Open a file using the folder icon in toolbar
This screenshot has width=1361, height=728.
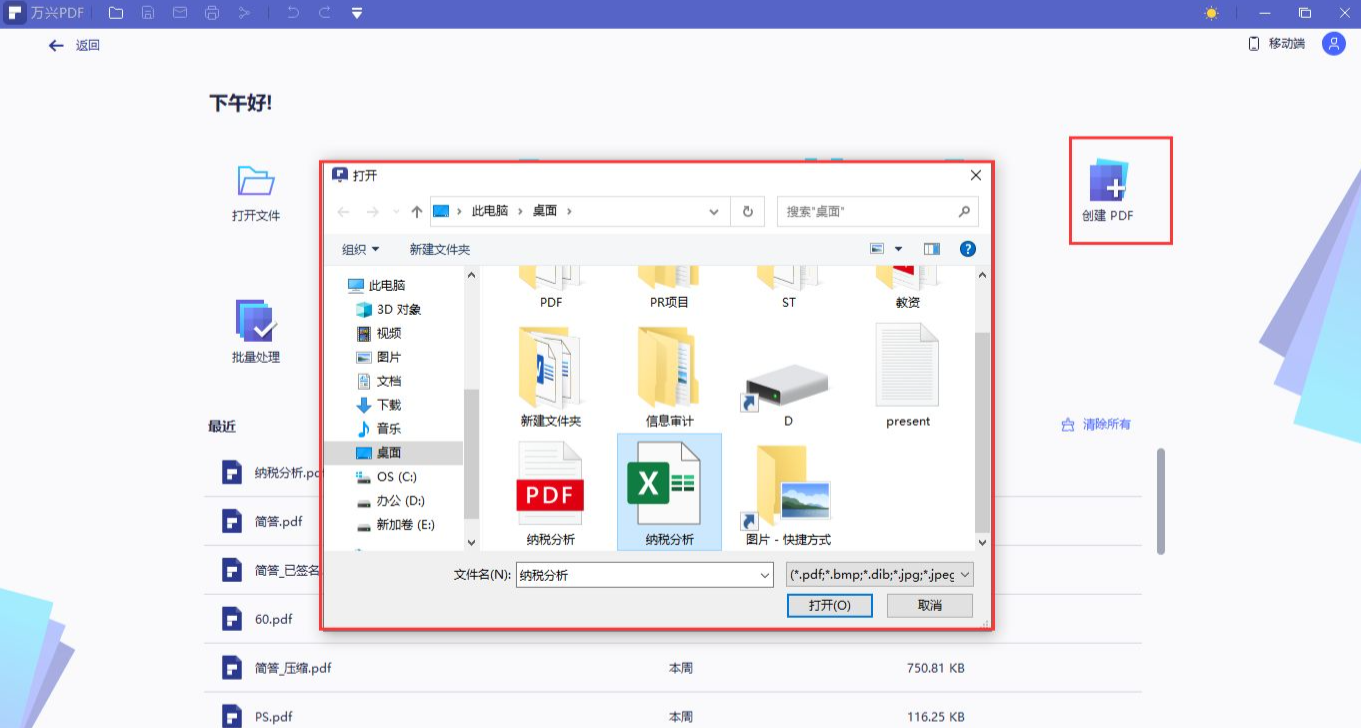(x=116, y=14)
